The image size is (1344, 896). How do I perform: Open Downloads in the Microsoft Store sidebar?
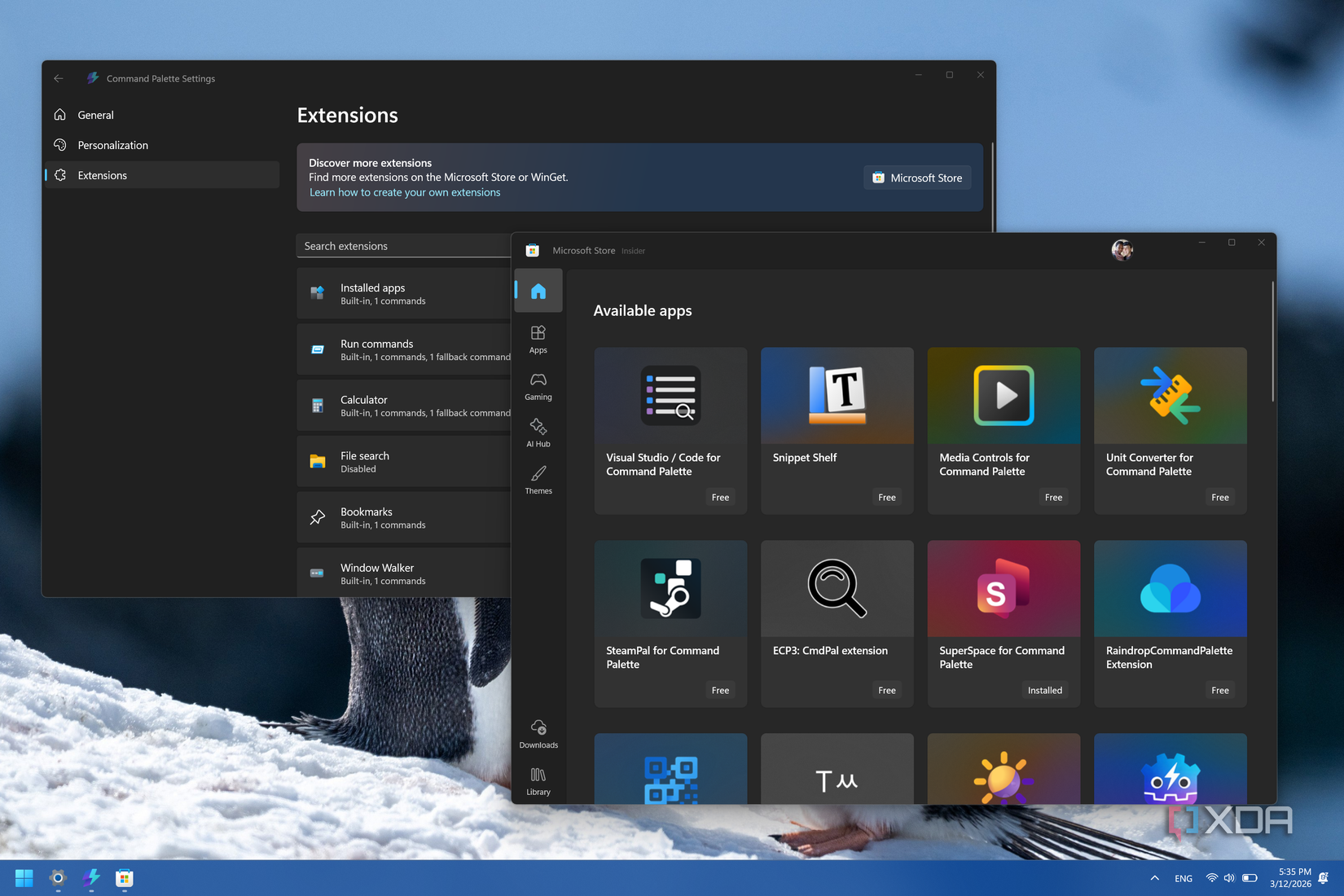coord(538,732)
